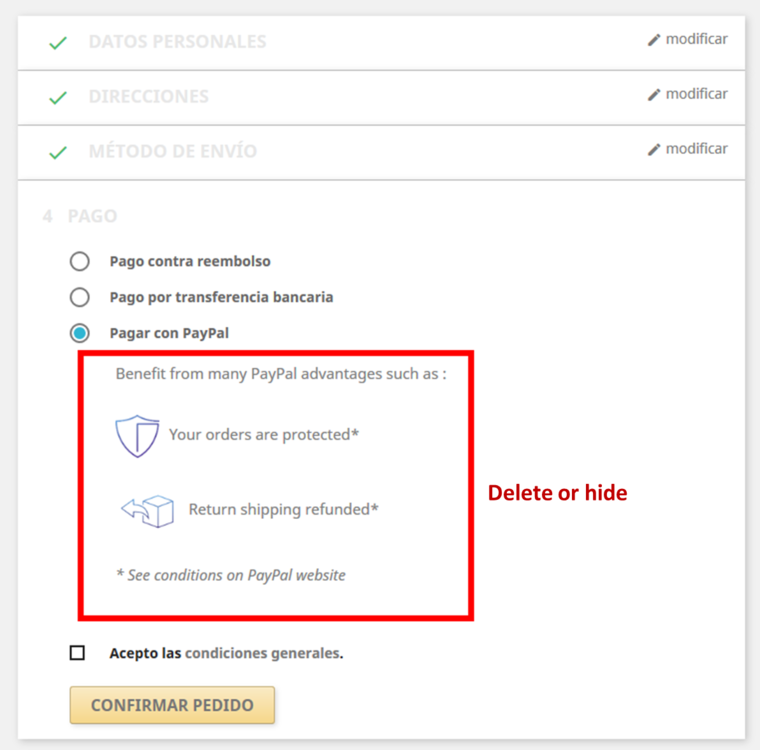Click the pencil icon in Datos Personales row
Screen dimensions: 760x750
coord(654,40)
